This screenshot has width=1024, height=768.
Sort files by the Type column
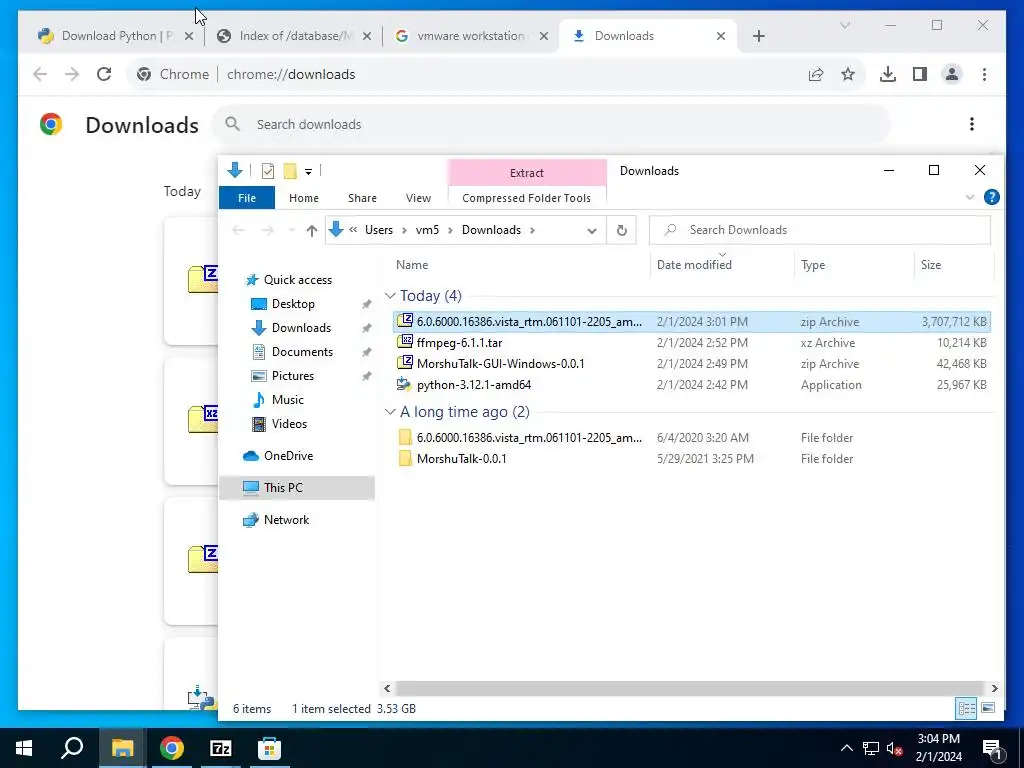coord(854,264)
